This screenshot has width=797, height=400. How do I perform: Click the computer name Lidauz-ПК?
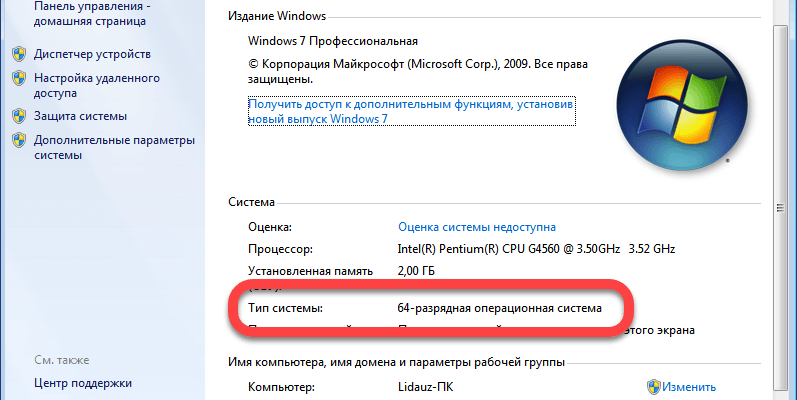coord(425,387)
